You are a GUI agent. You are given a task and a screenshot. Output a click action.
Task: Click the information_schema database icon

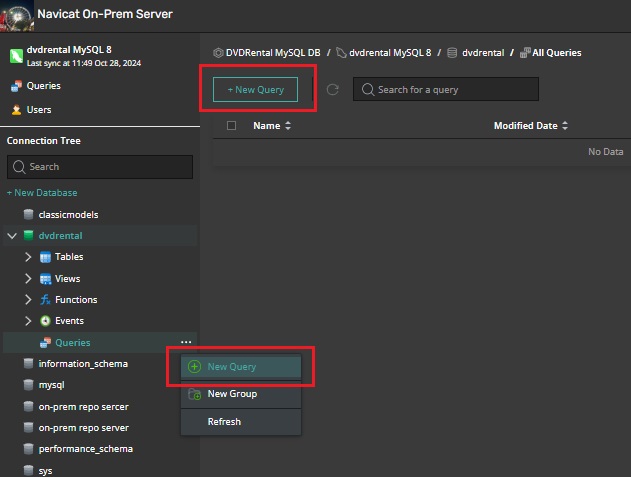(28, 364)
